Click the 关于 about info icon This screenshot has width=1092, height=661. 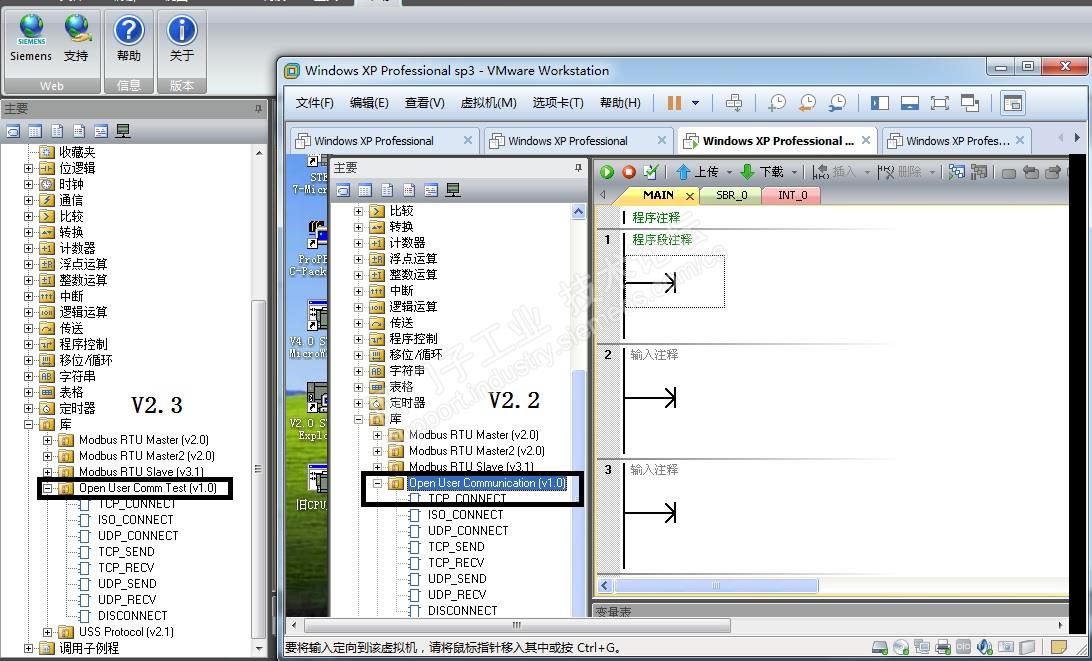[x=182, y=30]
